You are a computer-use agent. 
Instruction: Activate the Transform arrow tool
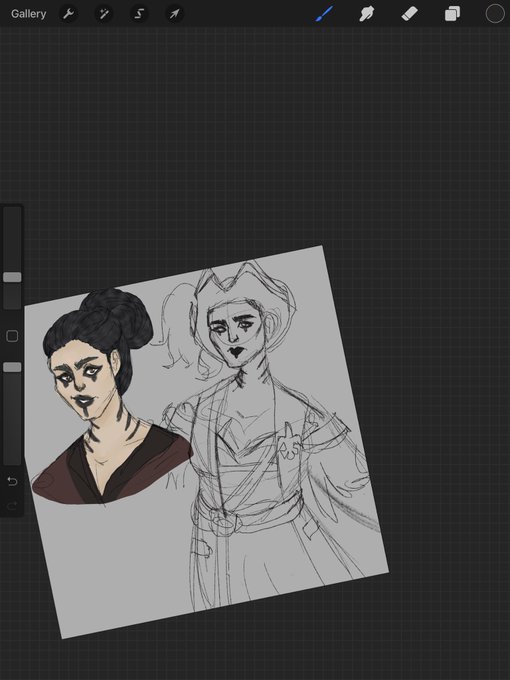[x=174, y=14]
